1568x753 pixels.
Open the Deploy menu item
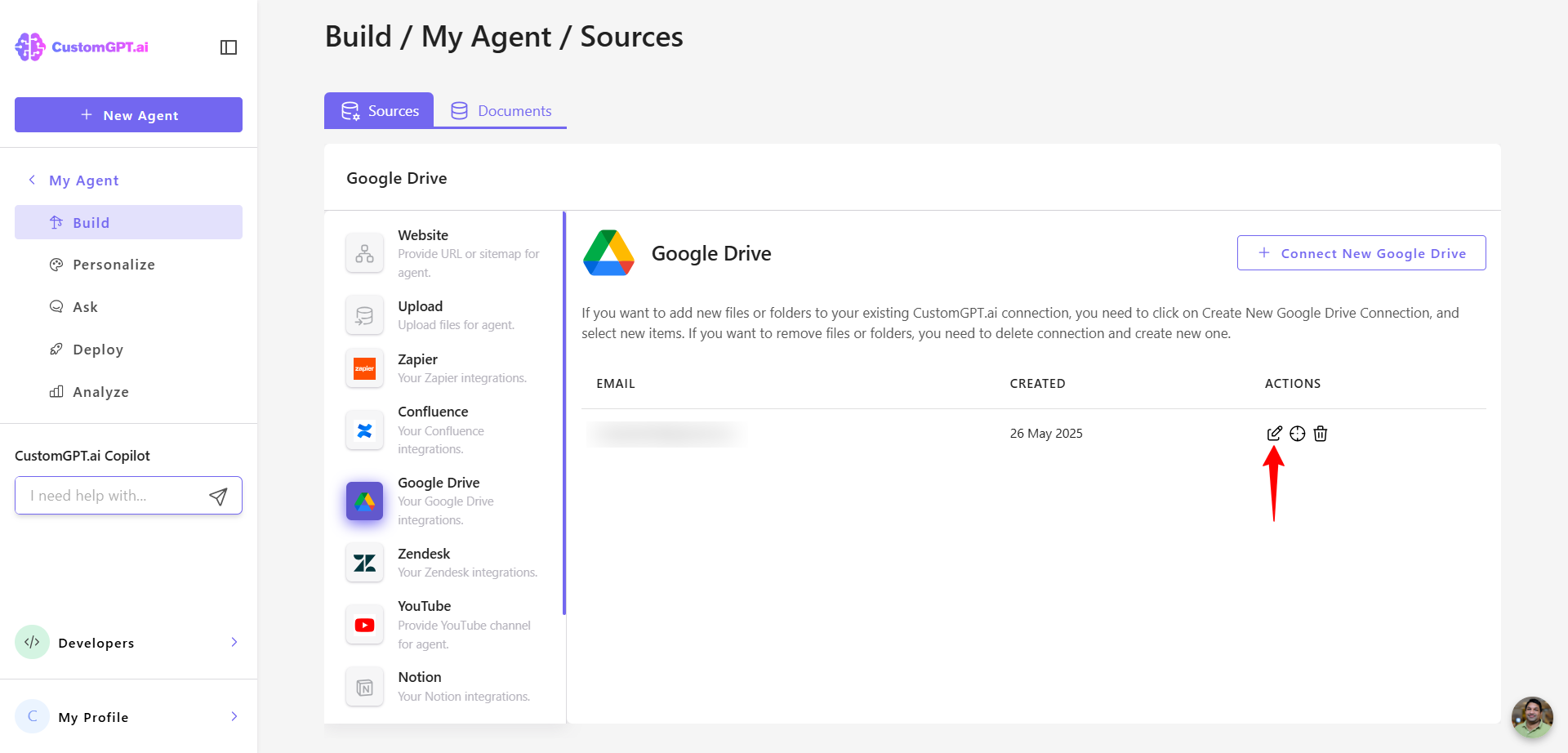(128, 350)
